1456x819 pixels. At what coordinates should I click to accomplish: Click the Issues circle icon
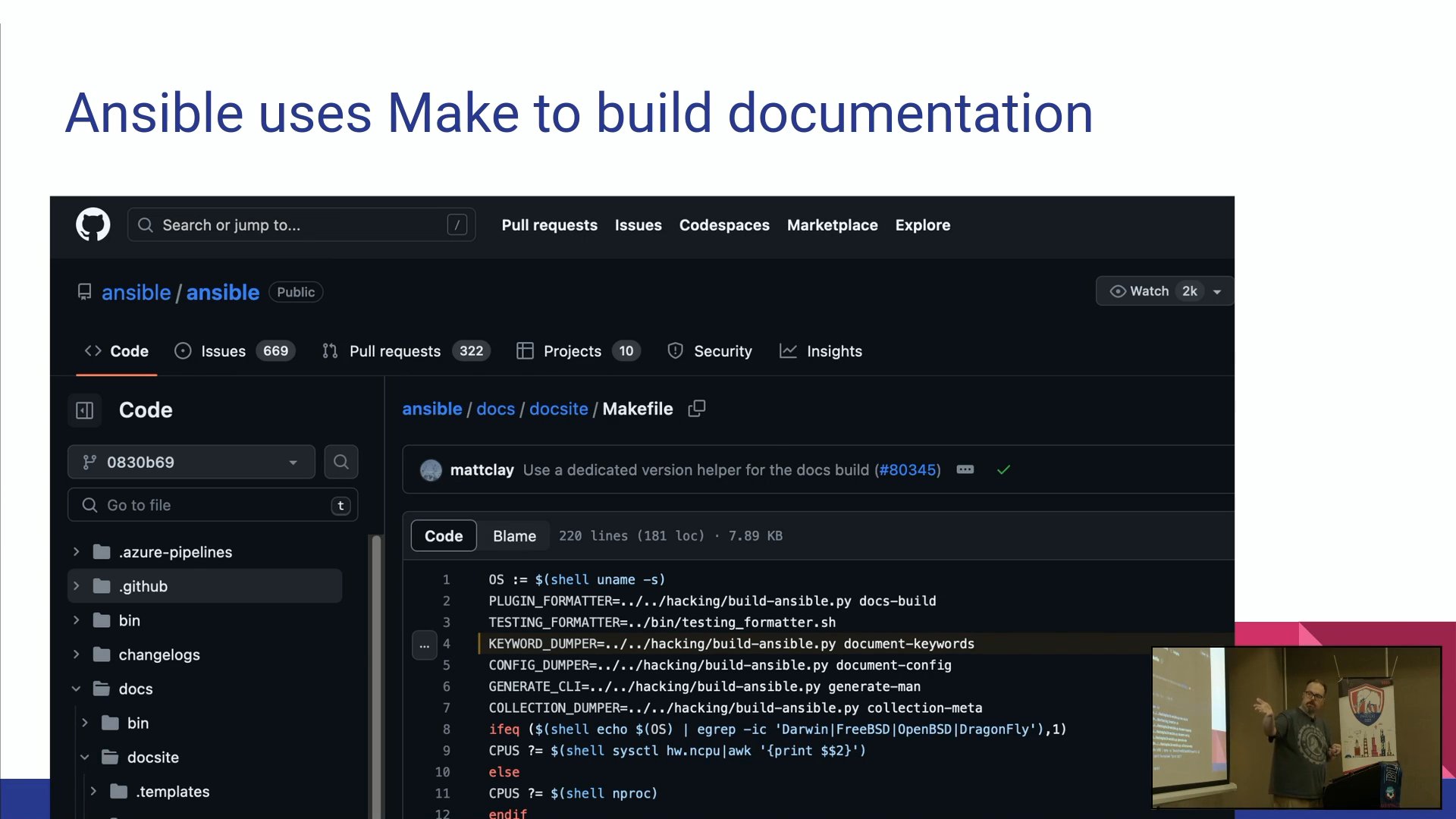click(x=183, y=351)
